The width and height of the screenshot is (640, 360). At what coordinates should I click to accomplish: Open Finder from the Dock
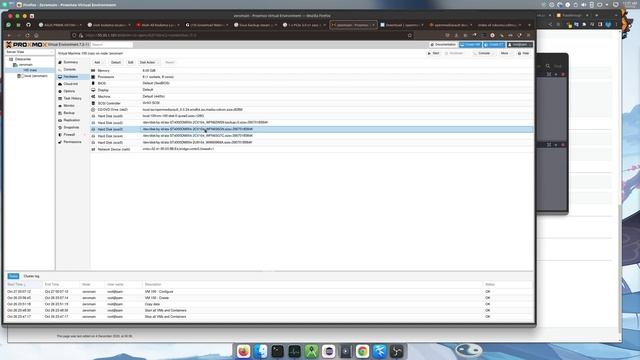click(260, 351)
